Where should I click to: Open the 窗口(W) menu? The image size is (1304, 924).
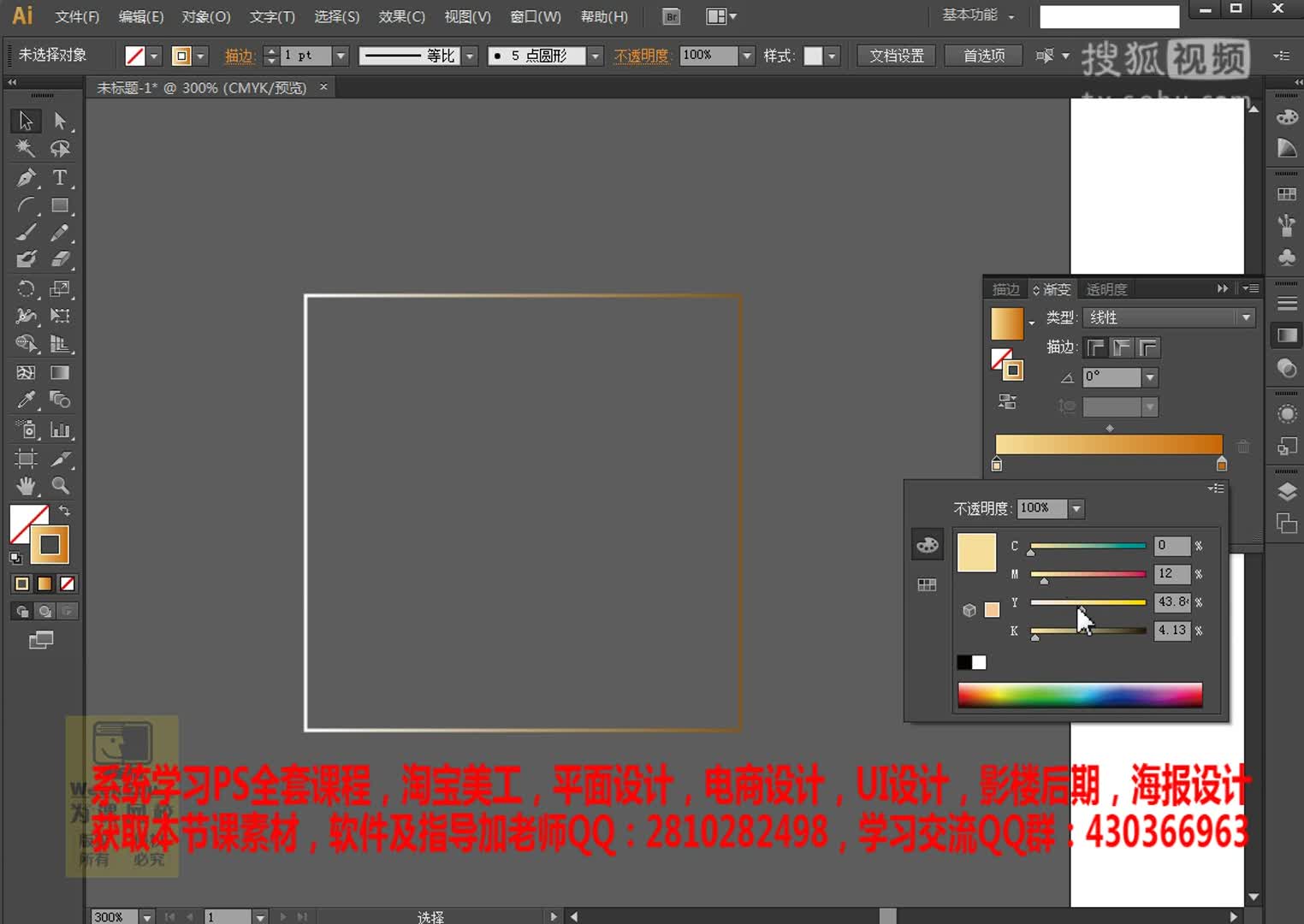tap(536, 16)
